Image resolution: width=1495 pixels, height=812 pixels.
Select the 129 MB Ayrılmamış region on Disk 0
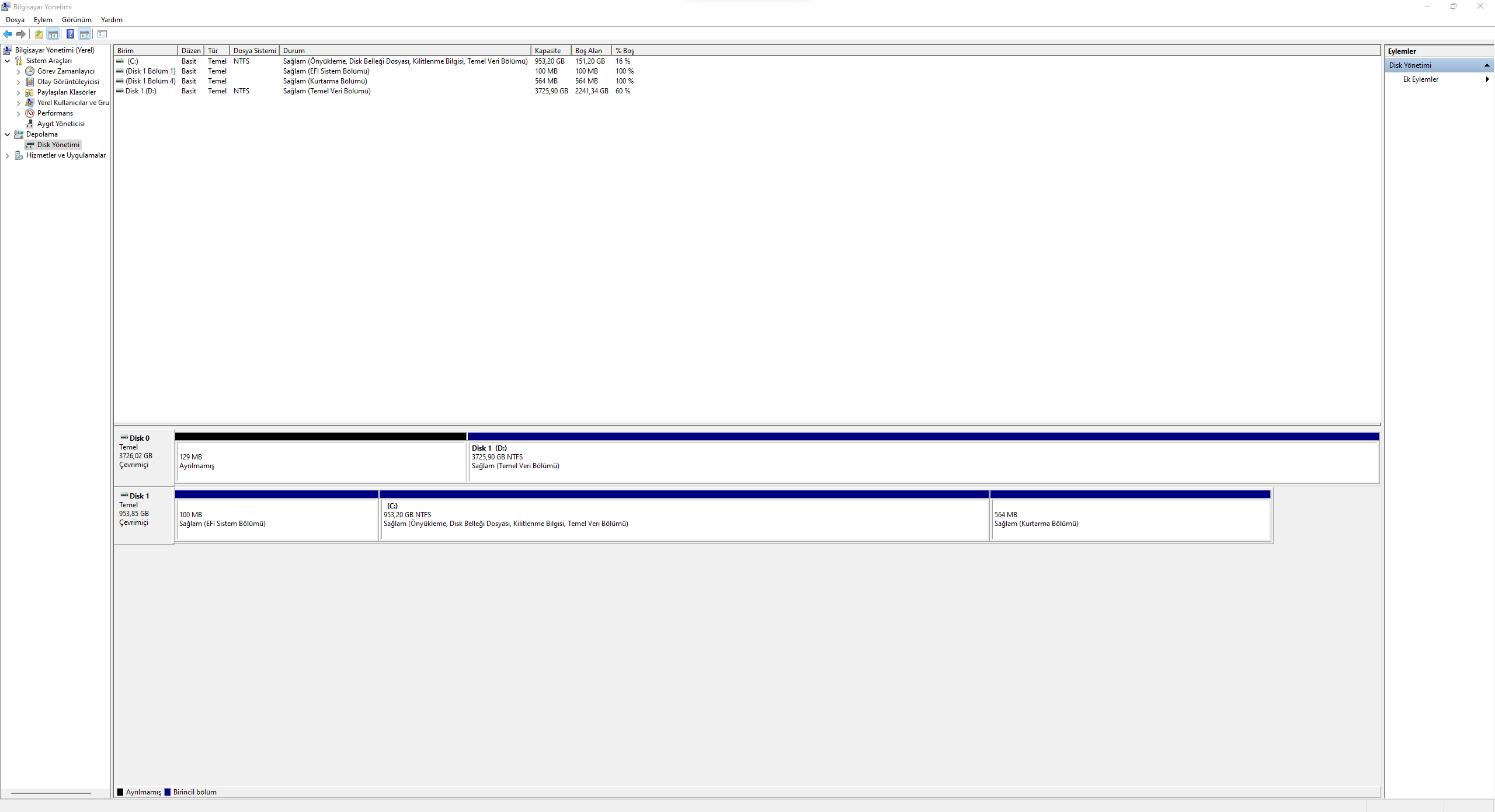click(x=321, y=458)
